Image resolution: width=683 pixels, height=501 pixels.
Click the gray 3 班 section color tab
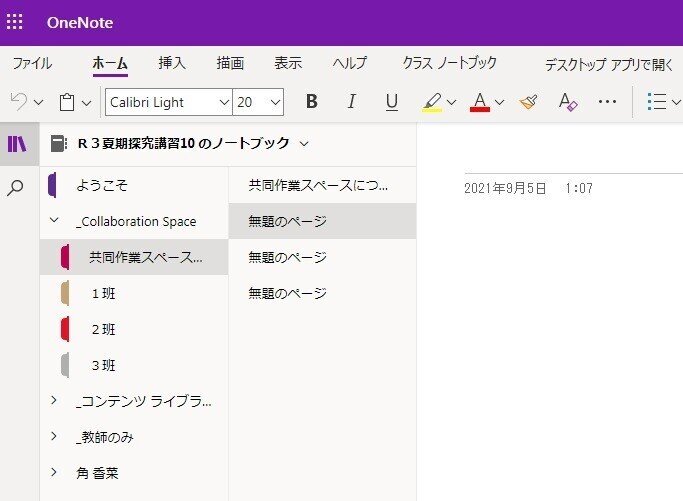pos(65,365)
